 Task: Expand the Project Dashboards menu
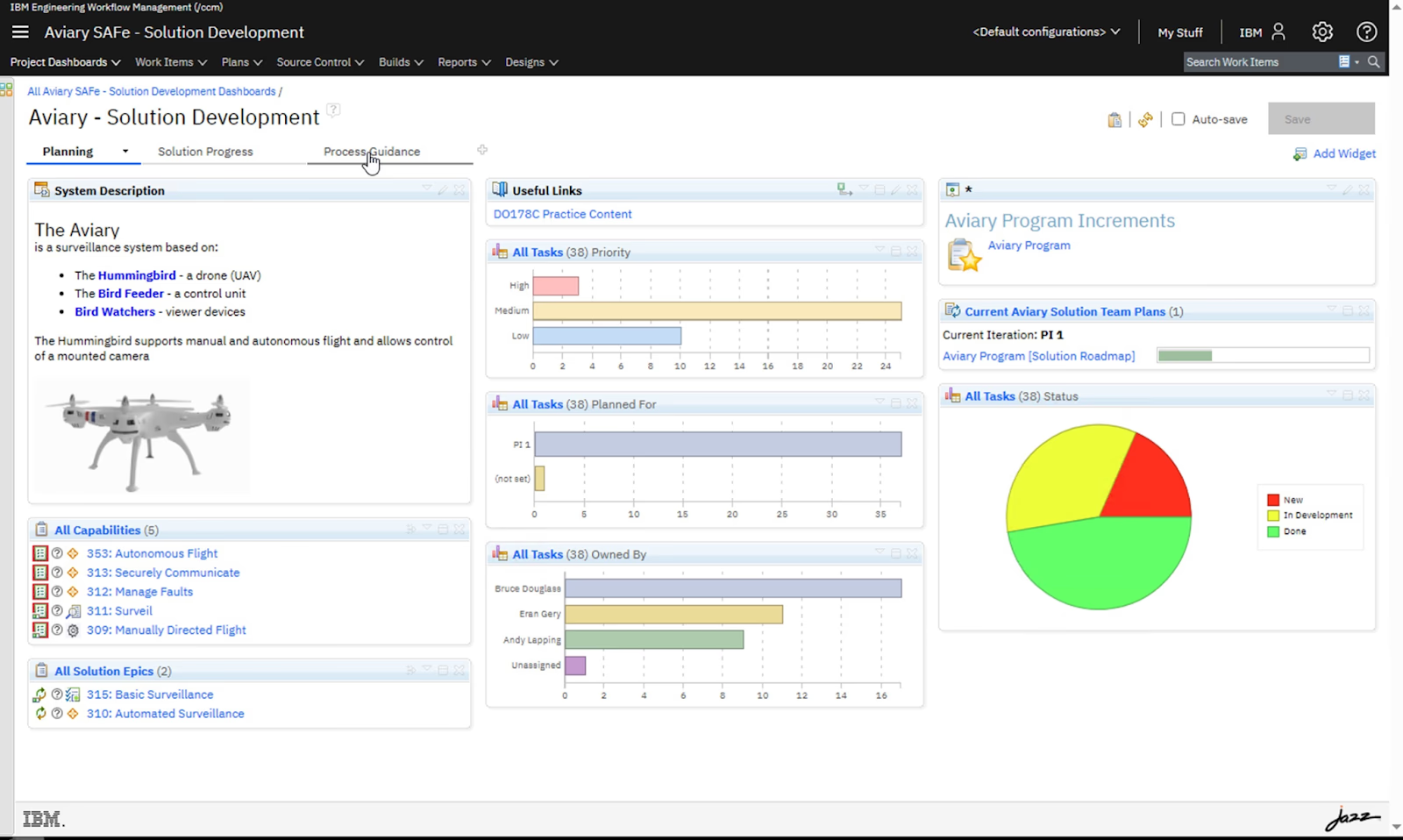(65, 62)
